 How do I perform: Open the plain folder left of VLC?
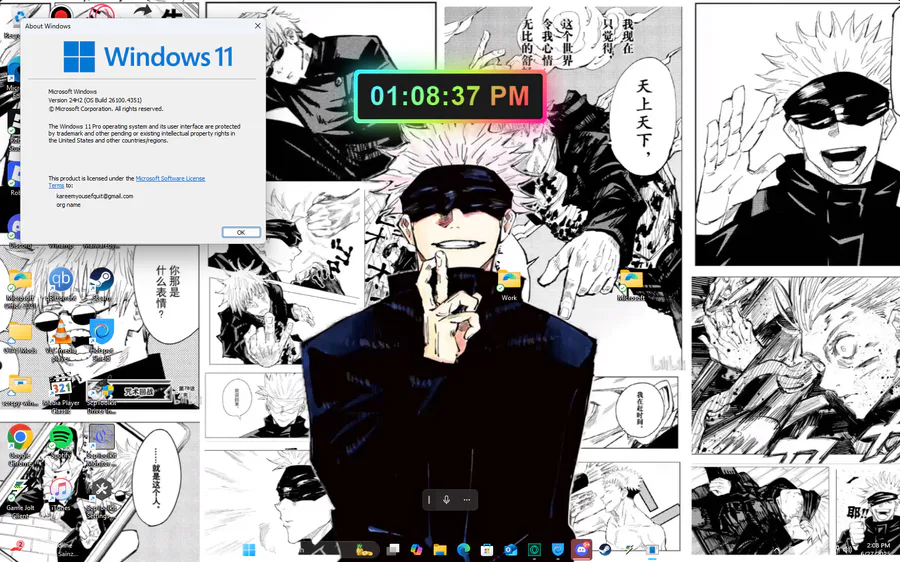[20, 338]
